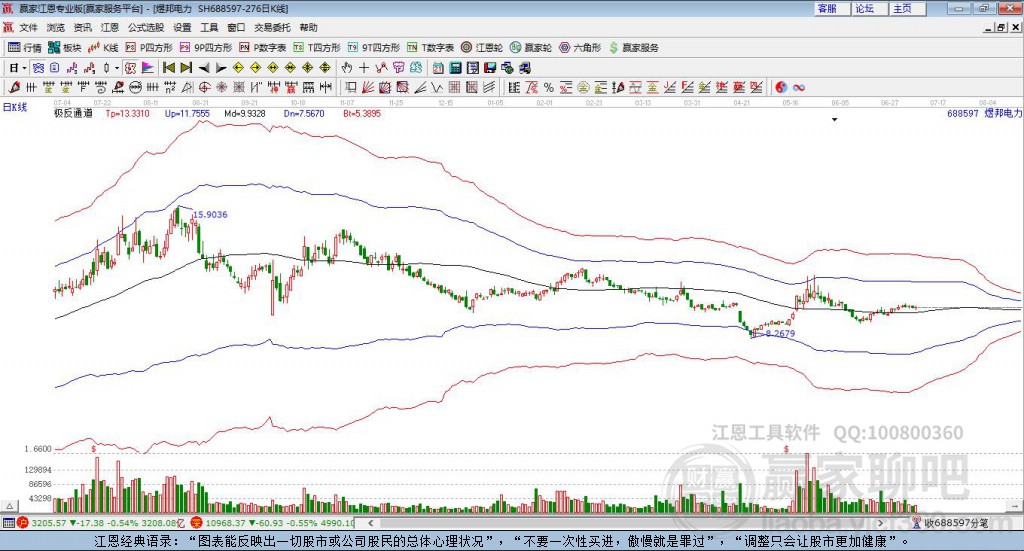Viewport: 1024px width, 551px height.
Task: Click the red floppy save icon
Action: (x=490, y=68)
